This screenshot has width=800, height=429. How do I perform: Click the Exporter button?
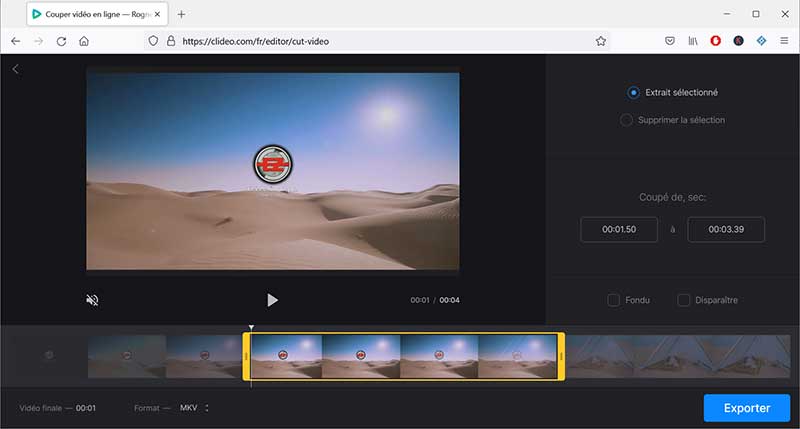[747, 408]
